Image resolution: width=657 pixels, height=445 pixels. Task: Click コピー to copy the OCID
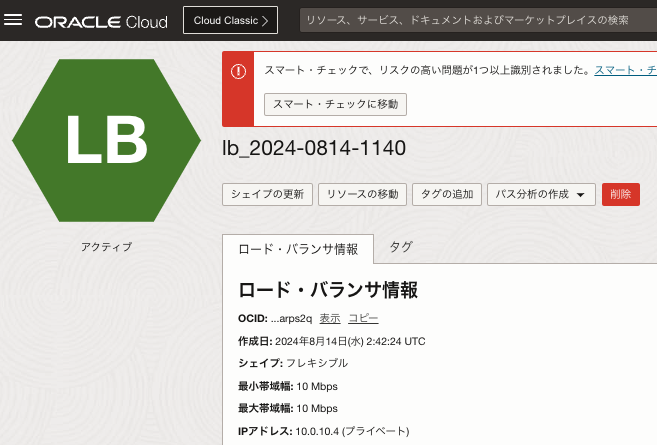[363, 318]
